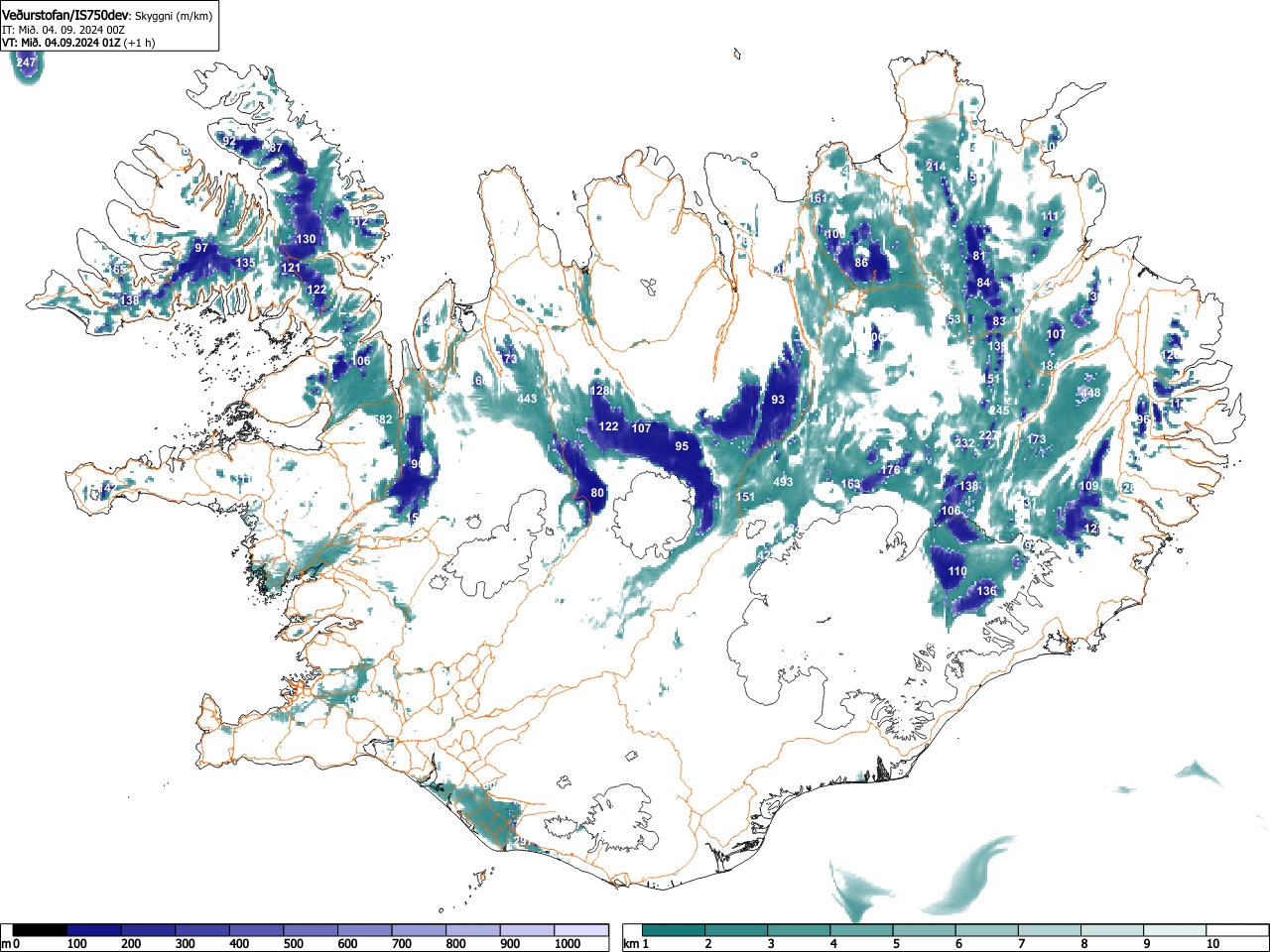This screenshot has width=1270, height=952.
Task: Click the visibility value 135 on the map
Action: point(245,263)
